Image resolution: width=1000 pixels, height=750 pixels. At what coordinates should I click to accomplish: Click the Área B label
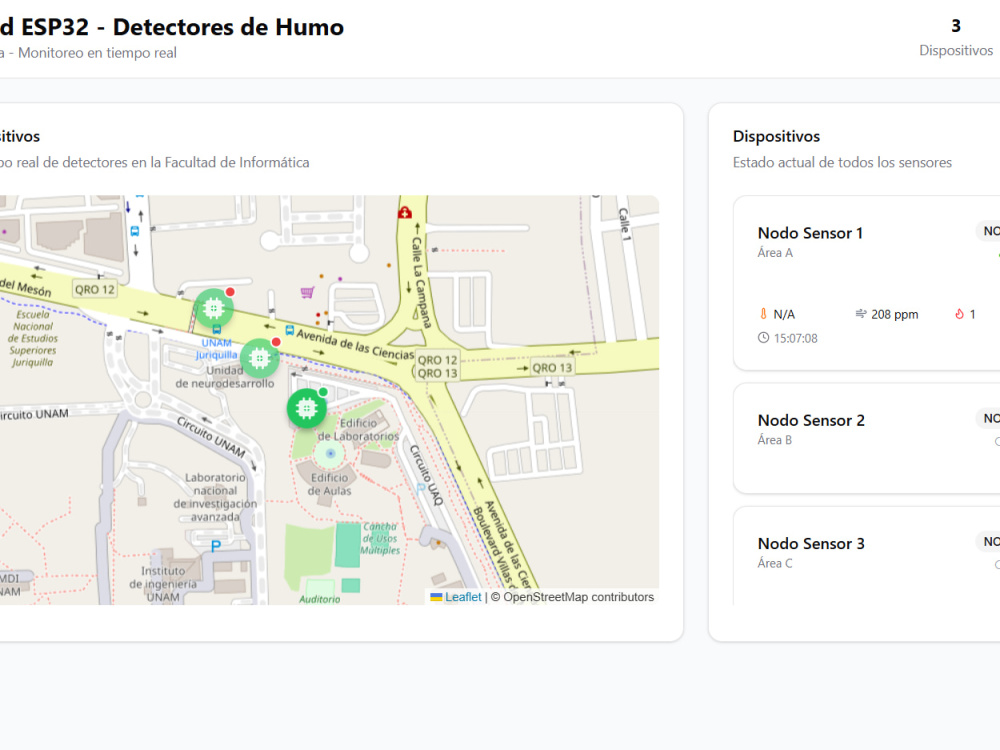(775, 440)
